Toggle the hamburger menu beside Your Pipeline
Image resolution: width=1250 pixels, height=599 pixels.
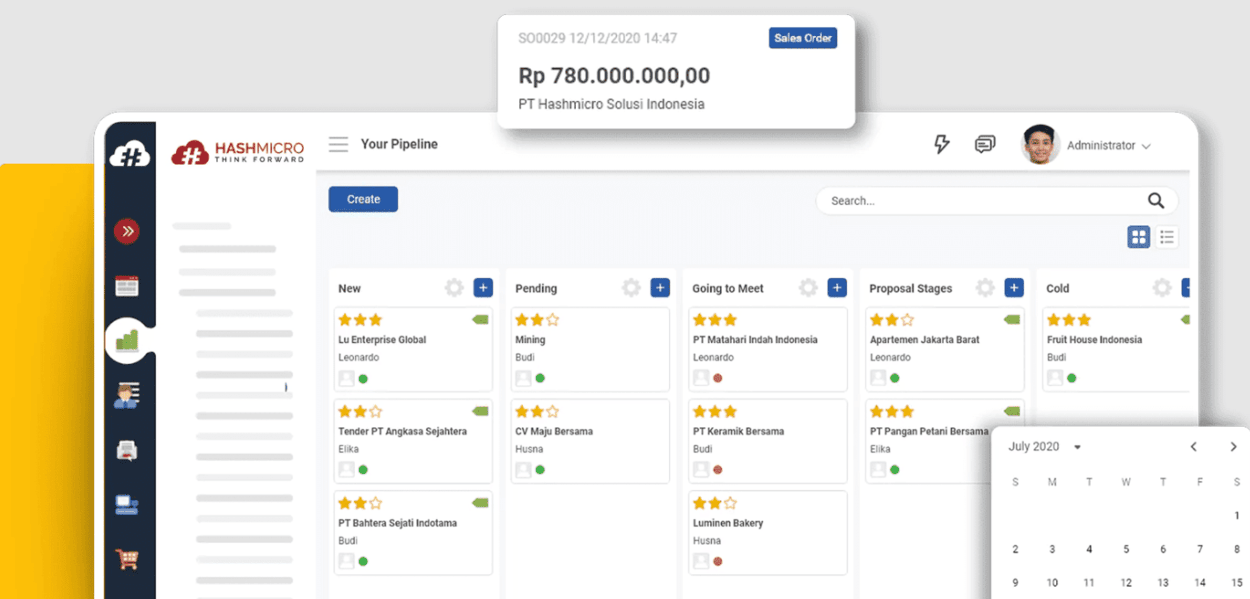pyautogui.click(x=339, y=144)
